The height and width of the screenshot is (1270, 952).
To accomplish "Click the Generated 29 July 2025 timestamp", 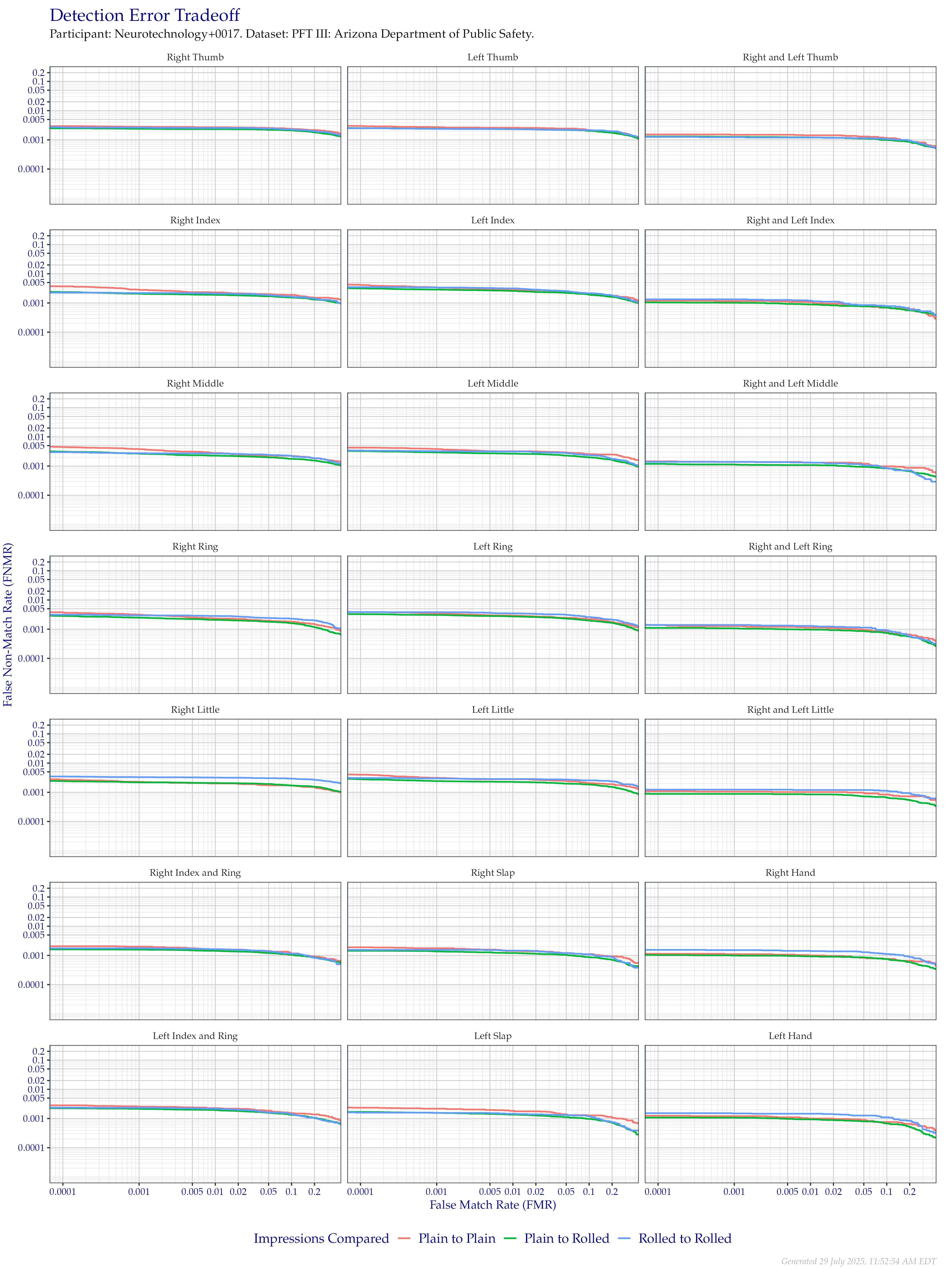I will pyautogui.click(x=858, y=1261).
